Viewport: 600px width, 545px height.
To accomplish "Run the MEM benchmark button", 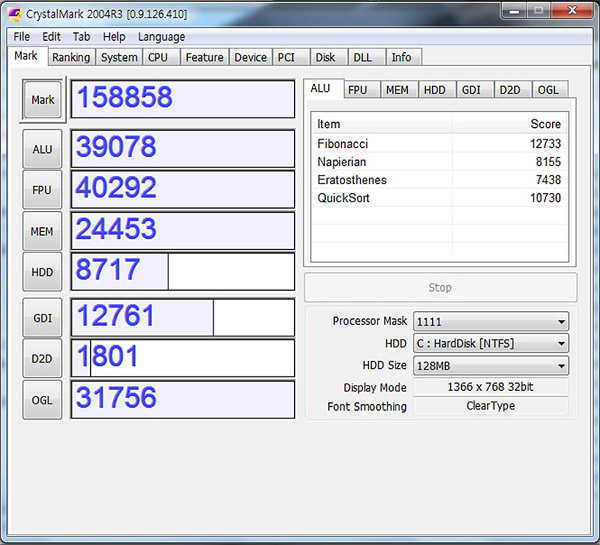I will [42, 231].
